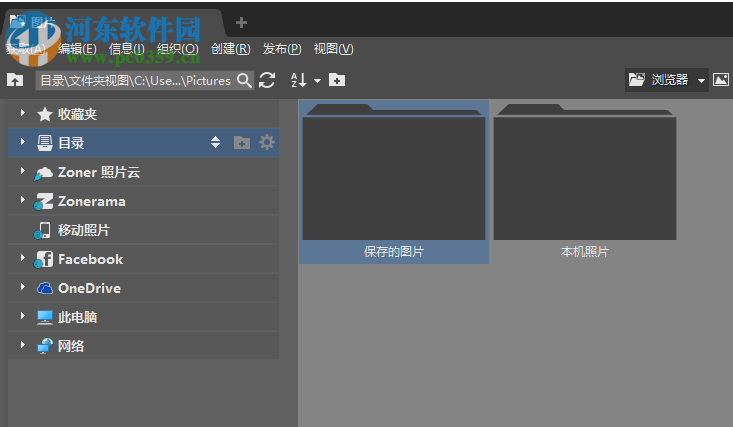Click the star icon beside 收藏夹
Viewport: 733px width, 427px height.
point(44,114)
